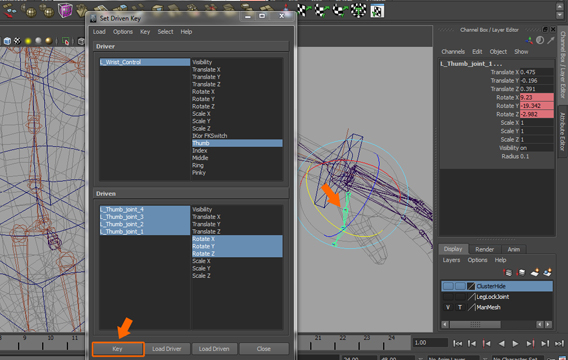Click LegLockJoint layer color swatch
568x360 pixels.
coord(471,297)
